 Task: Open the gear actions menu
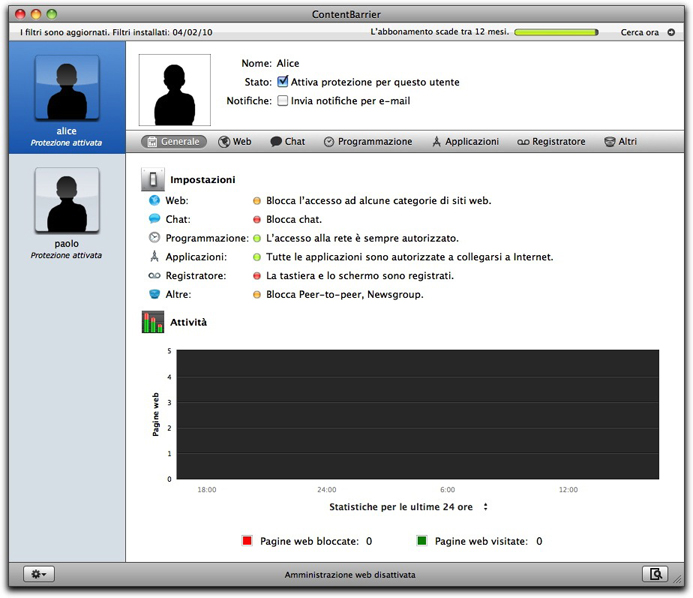[x=38, y=574]
